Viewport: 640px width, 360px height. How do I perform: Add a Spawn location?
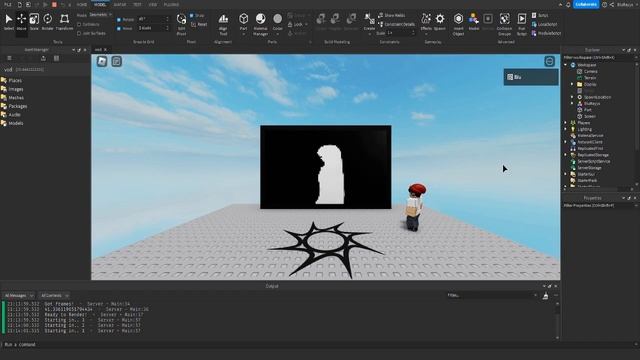[440, 22]
